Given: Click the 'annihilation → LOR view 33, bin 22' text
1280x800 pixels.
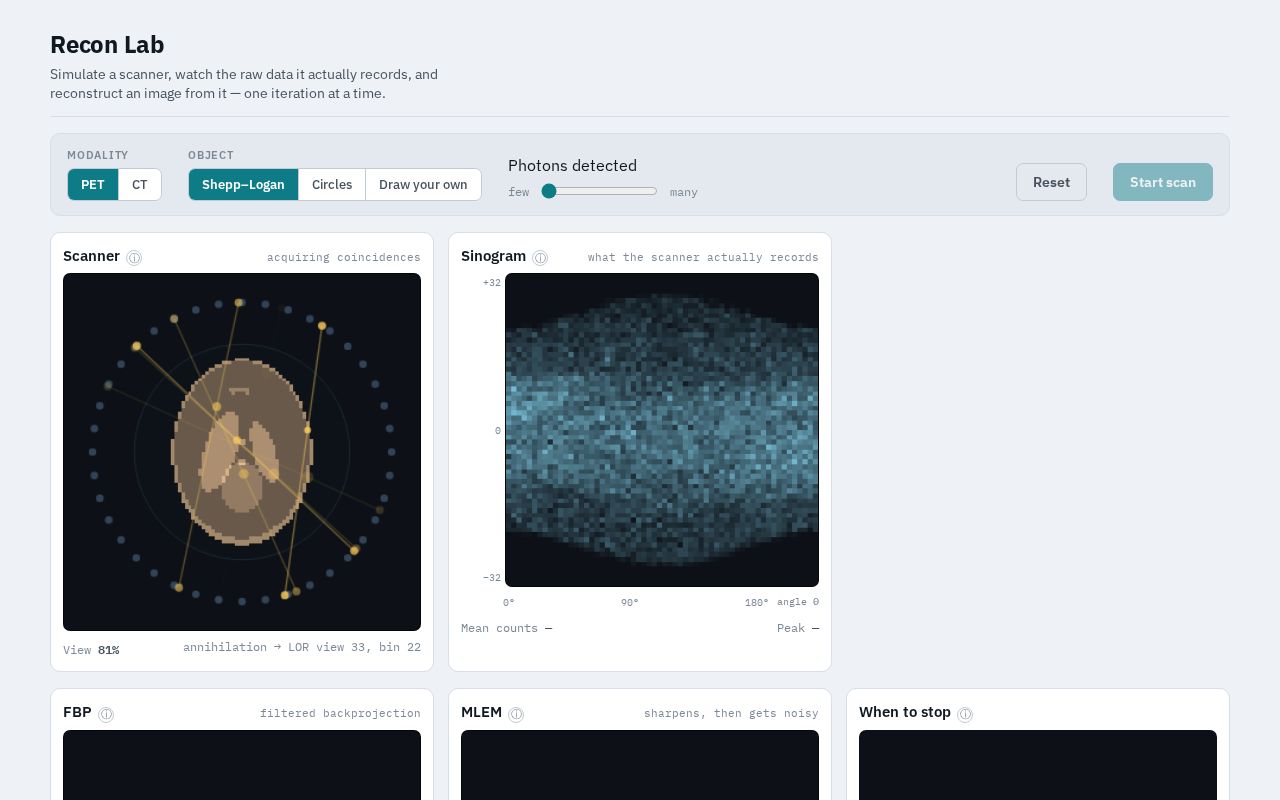Looking at the screenshot, I should 302,647.
